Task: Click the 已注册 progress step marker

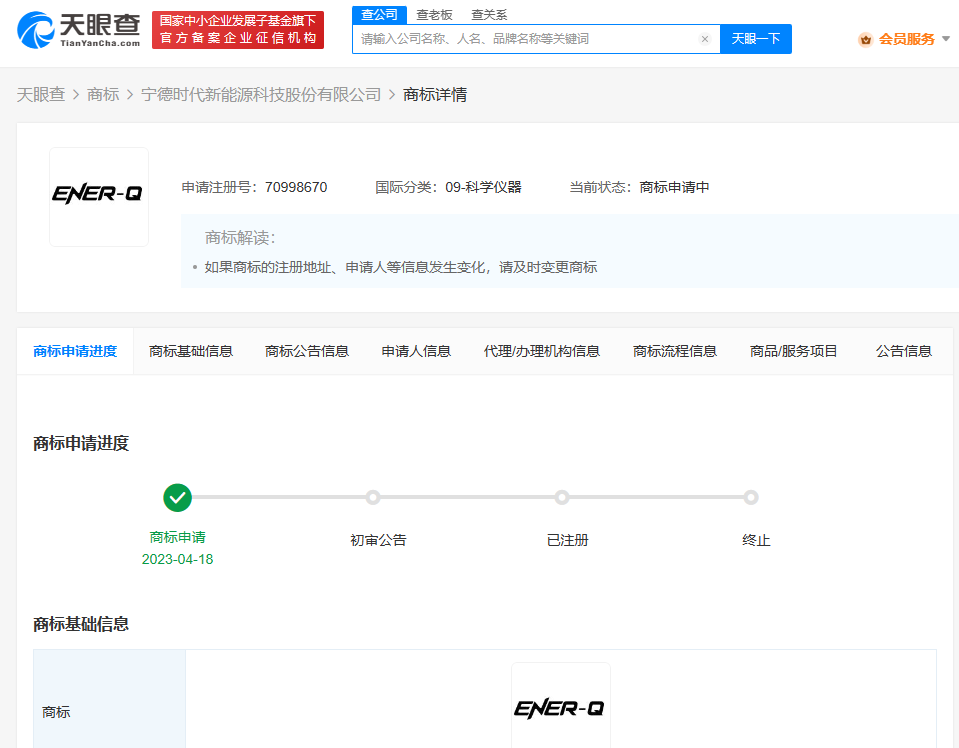Action: coord(562,497)
